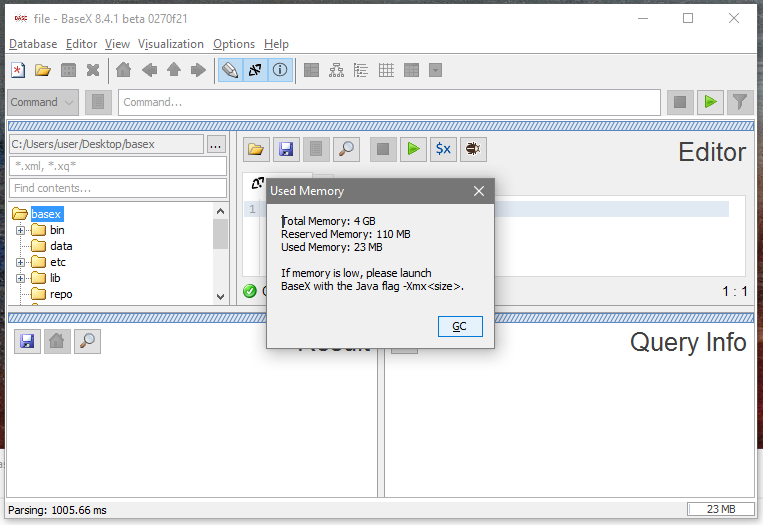Select the lib folder label

click(x=55, y=278)
